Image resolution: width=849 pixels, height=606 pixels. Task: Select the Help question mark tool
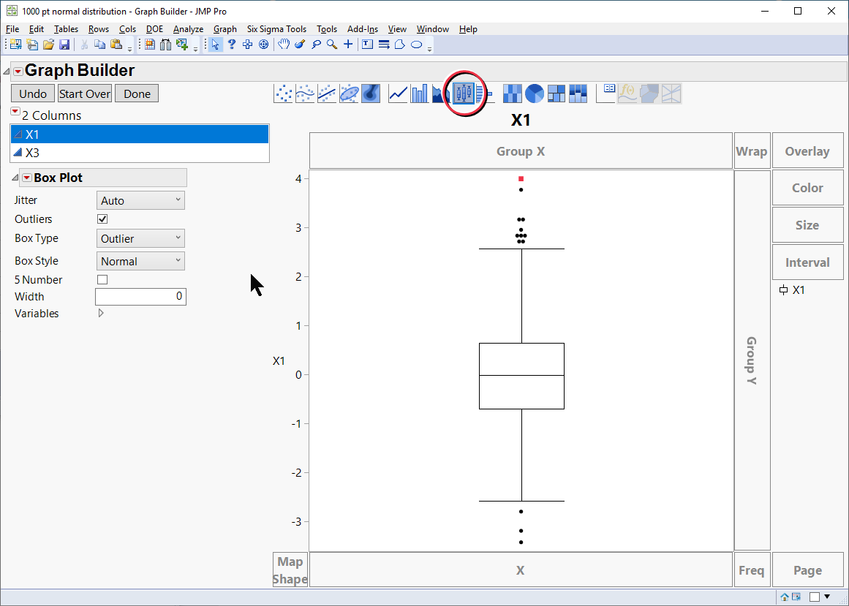232,45
